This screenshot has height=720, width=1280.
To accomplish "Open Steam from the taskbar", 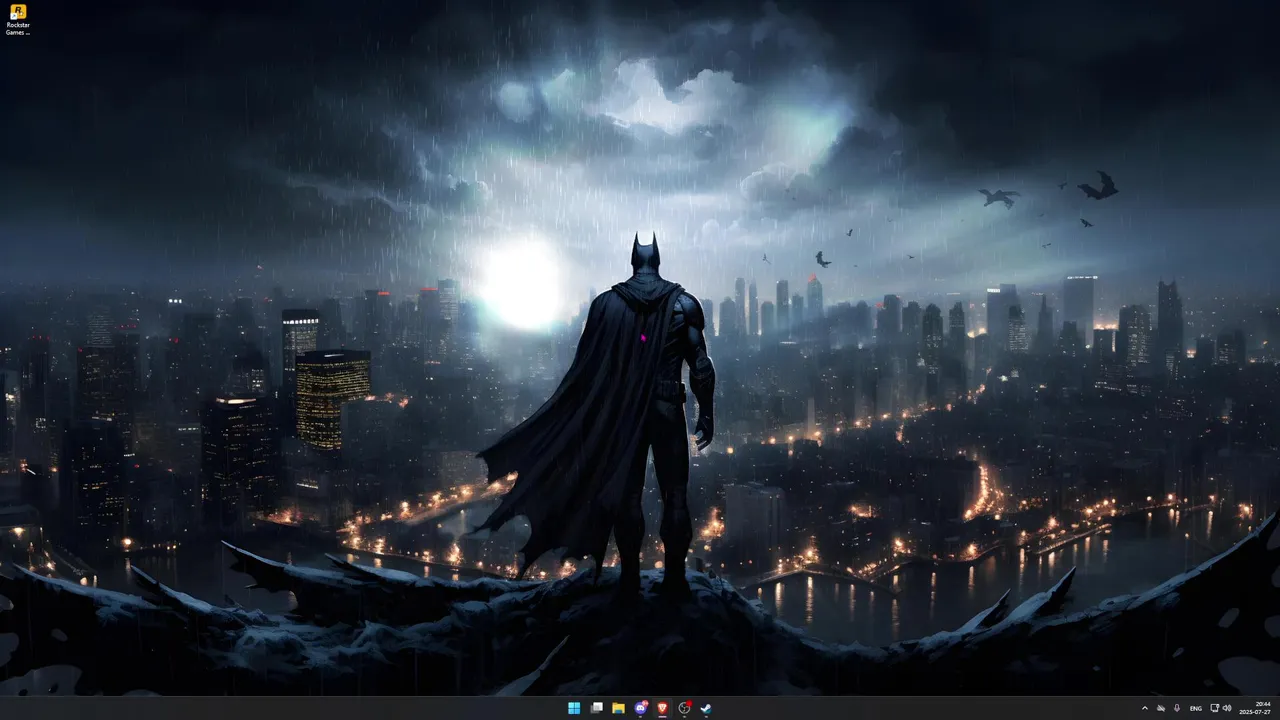I will point(706,708).
